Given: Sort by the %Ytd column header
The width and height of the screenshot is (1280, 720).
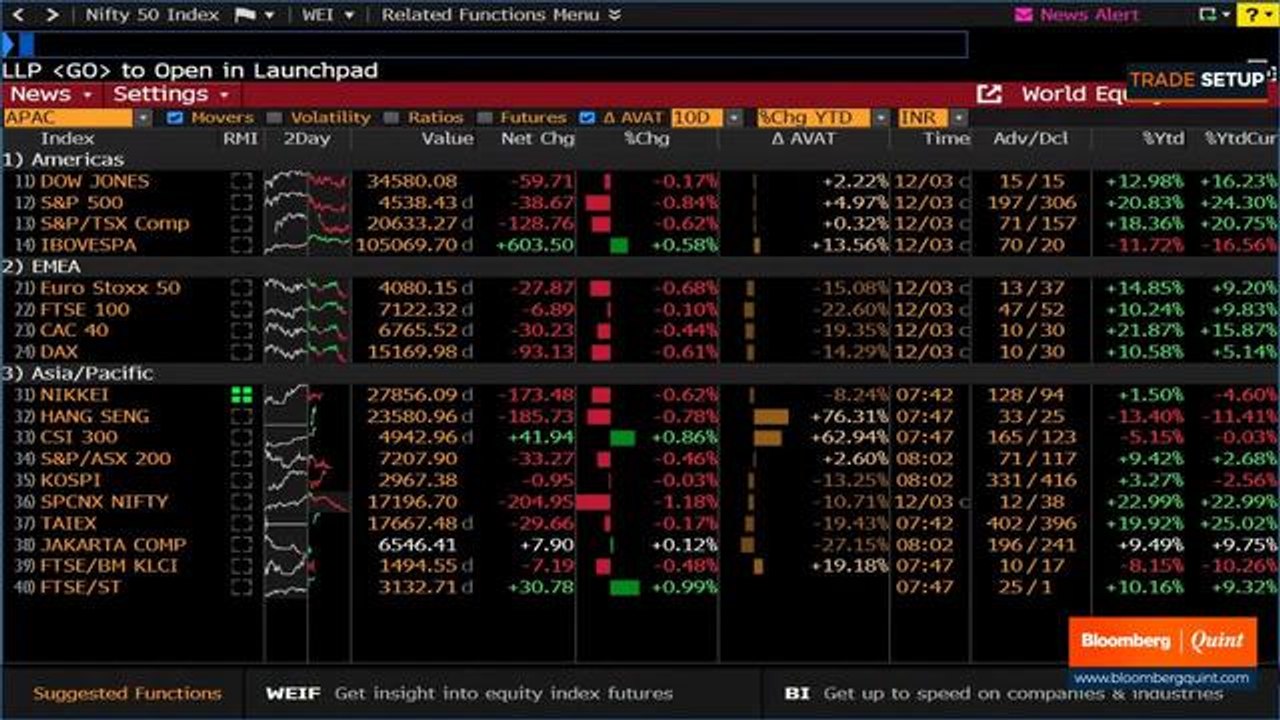Looking at the screenshot, I should tap(1163, 139).
